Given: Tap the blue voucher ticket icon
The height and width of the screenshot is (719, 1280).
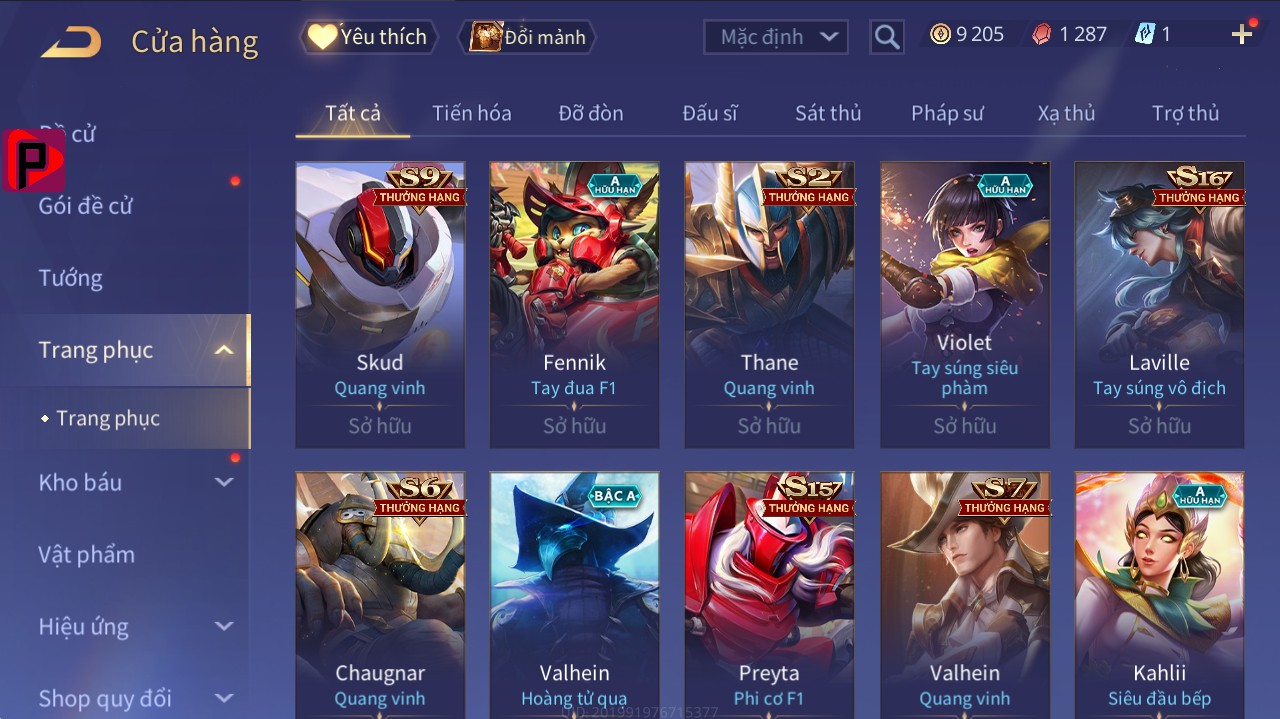Looking at the screenshot, I should [1145, 35].
